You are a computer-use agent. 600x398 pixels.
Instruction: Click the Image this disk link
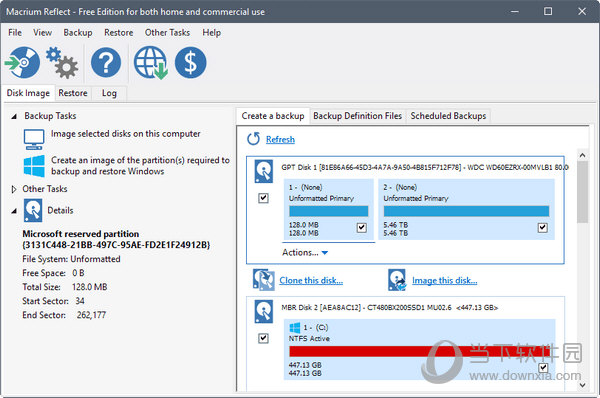pos(445,281)
